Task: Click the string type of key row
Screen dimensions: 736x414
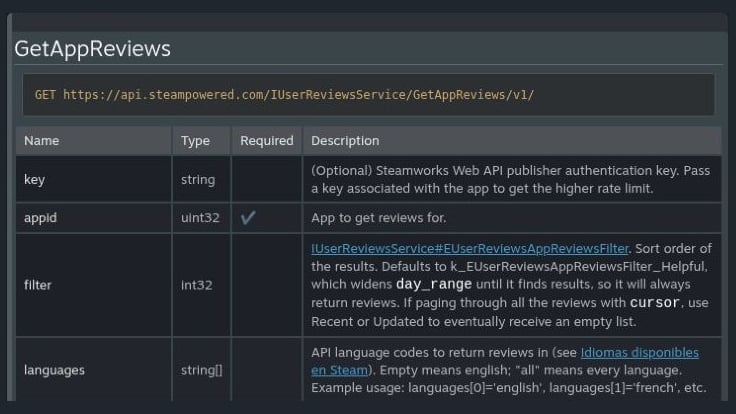Action: point(198,179)
